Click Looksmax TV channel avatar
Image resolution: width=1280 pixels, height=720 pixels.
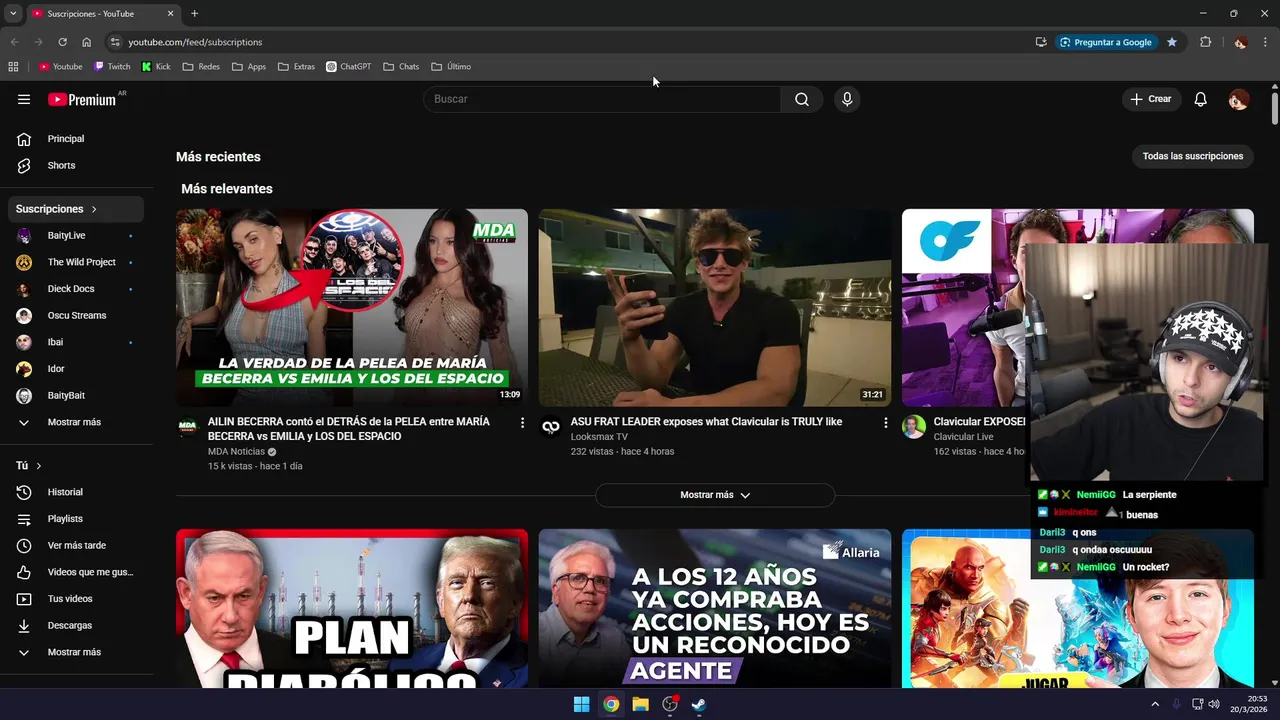(x=550, y=427)
